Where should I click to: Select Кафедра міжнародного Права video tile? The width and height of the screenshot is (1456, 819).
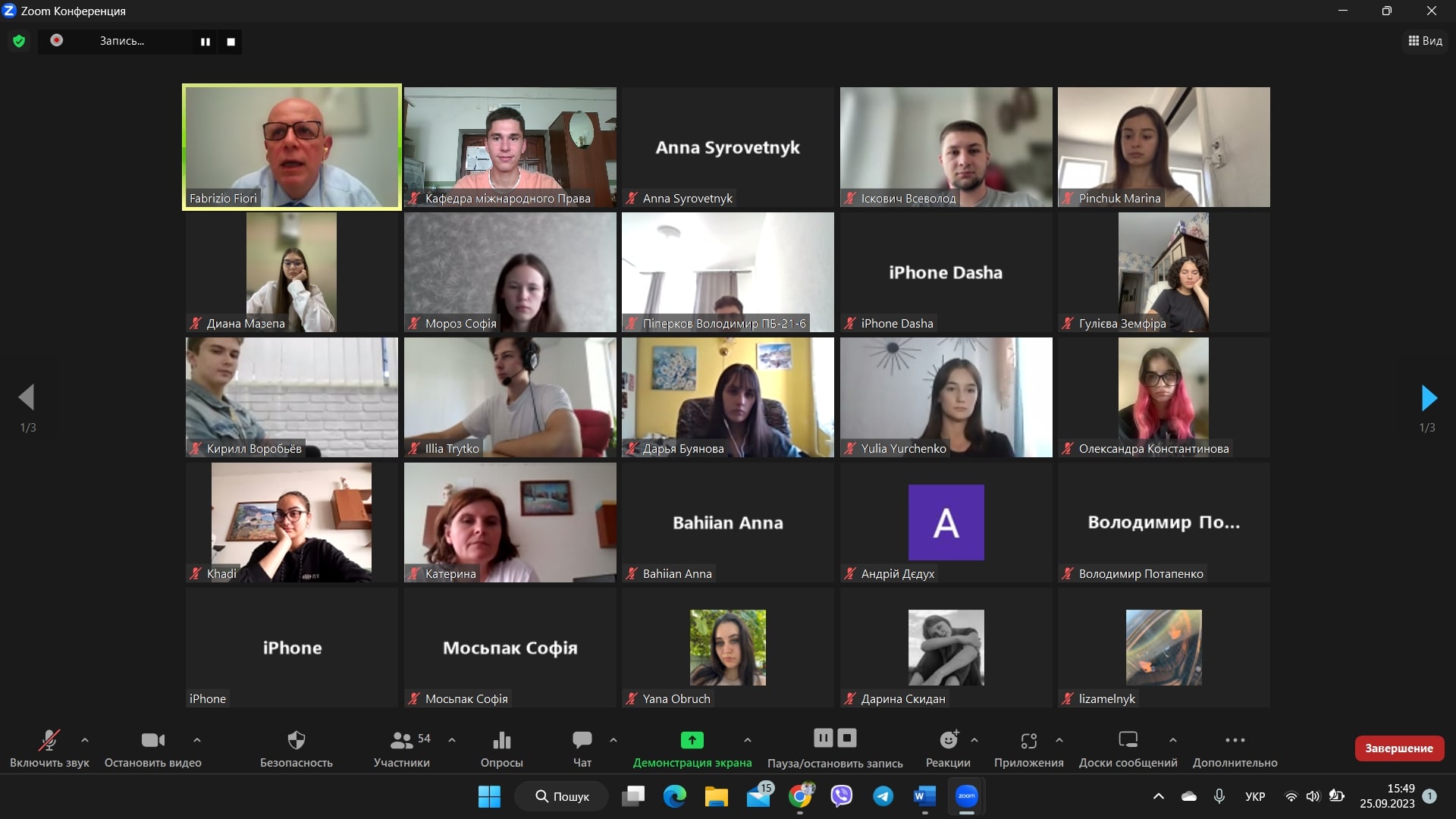[x=510, y=147]
